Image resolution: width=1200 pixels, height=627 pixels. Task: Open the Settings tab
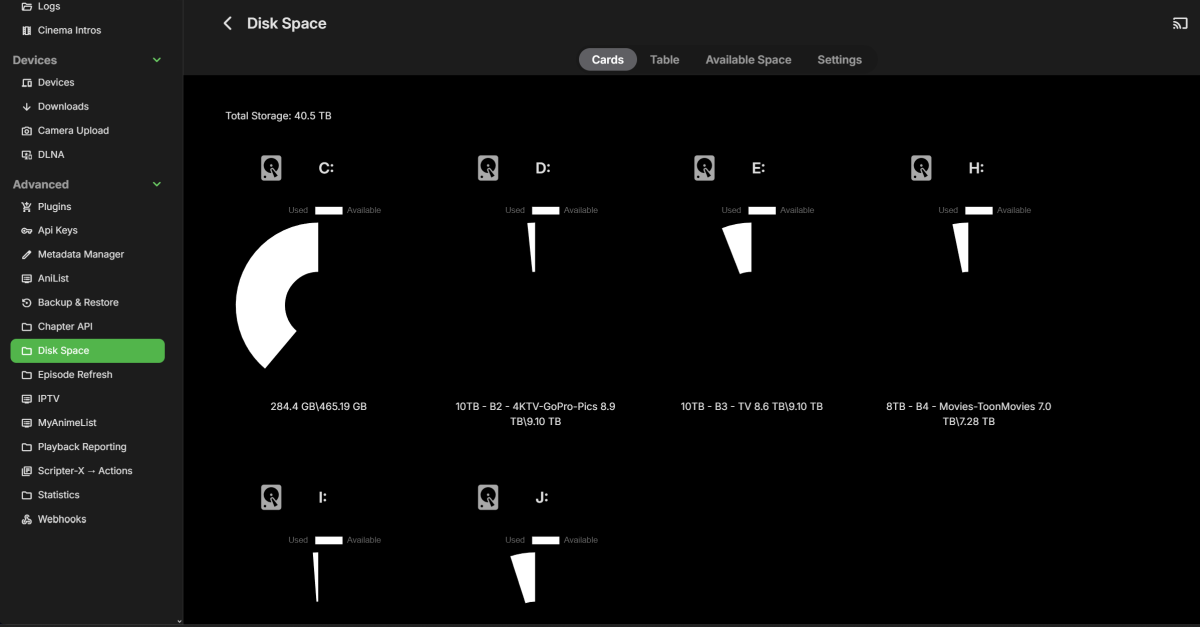pos(840,60)
